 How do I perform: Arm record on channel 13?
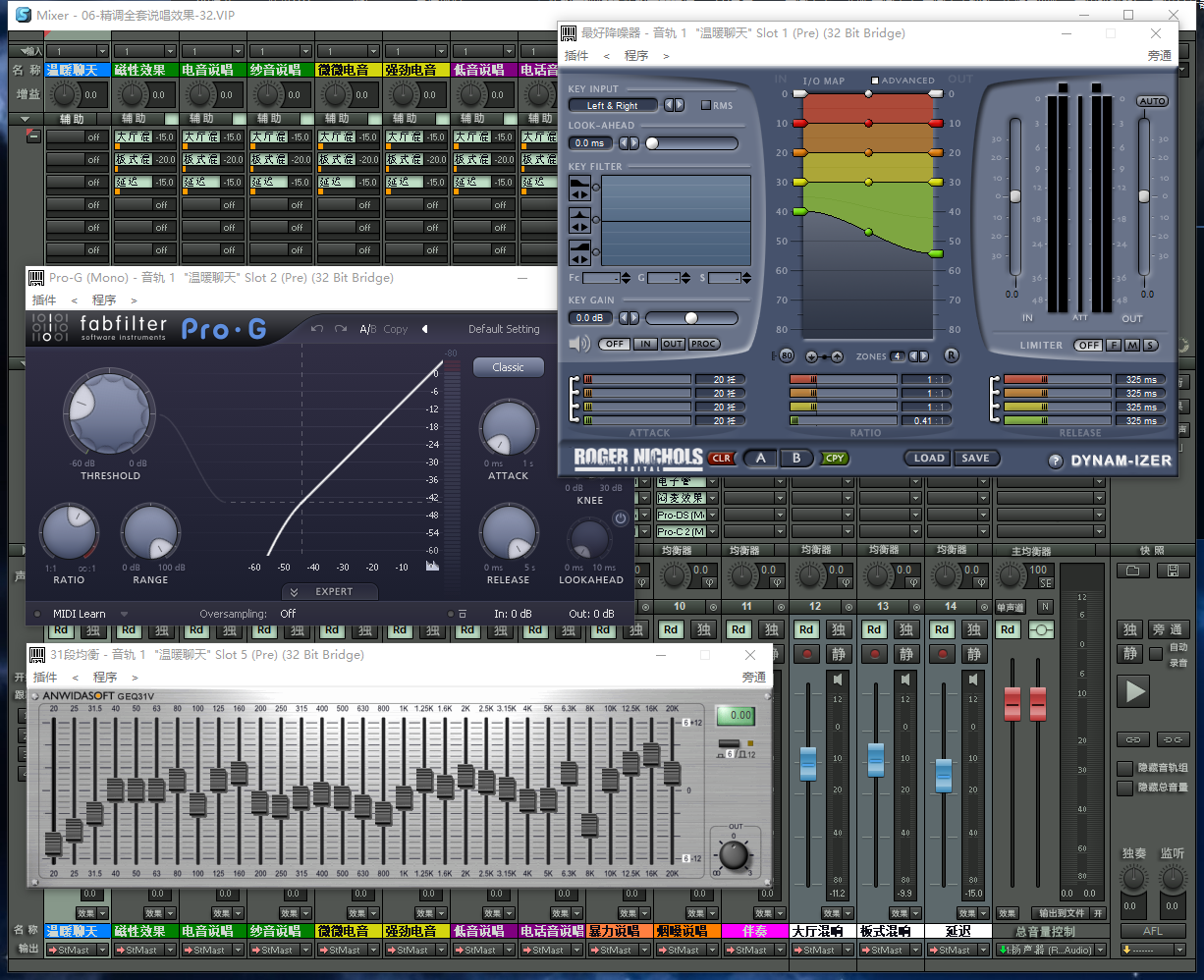(875, 653)
